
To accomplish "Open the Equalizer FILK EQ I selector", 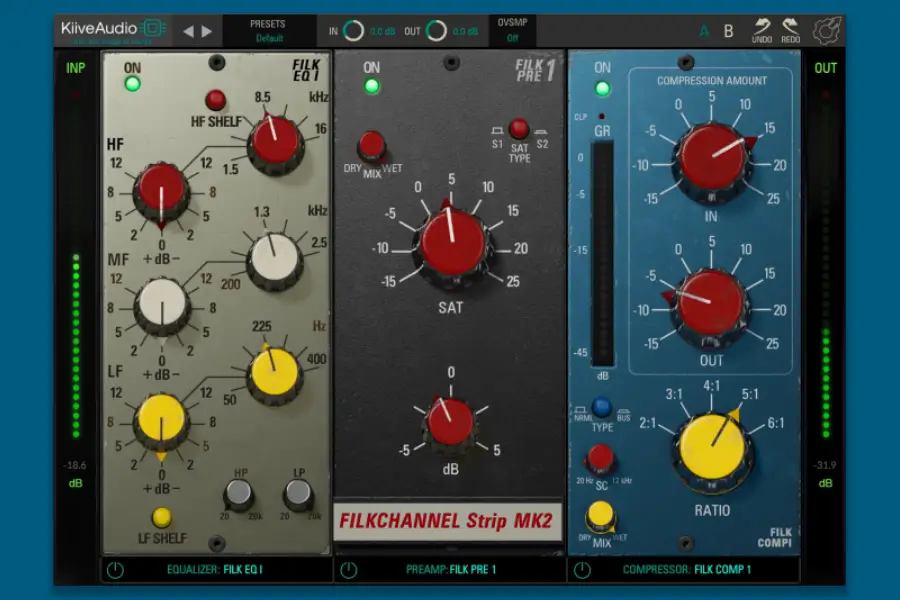I will point(215,570).
